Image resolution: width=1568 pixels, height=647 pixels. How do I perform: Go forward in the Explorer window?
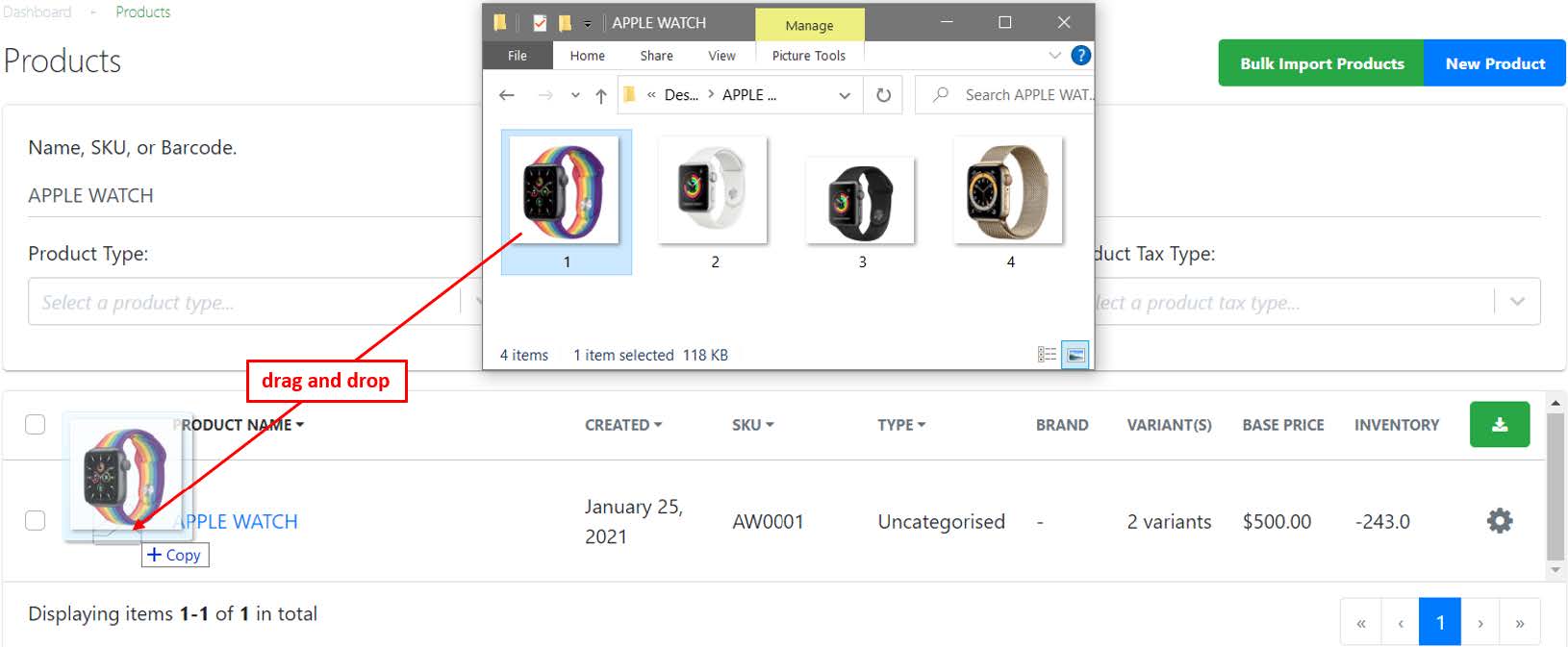pyautogui.click(x=545, y=95)
